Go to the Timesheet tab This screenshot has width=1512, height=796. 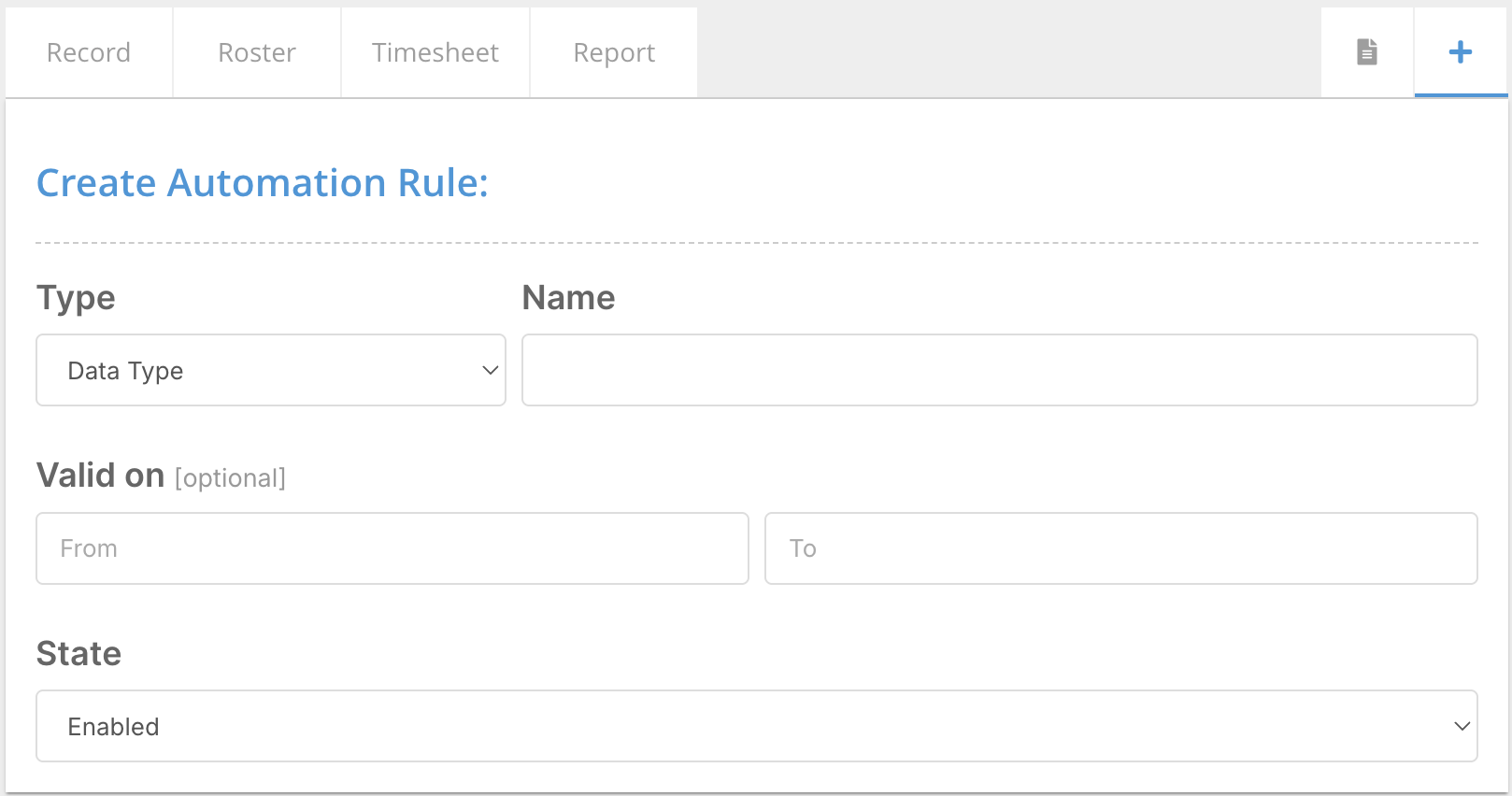[x=435, y=53]
